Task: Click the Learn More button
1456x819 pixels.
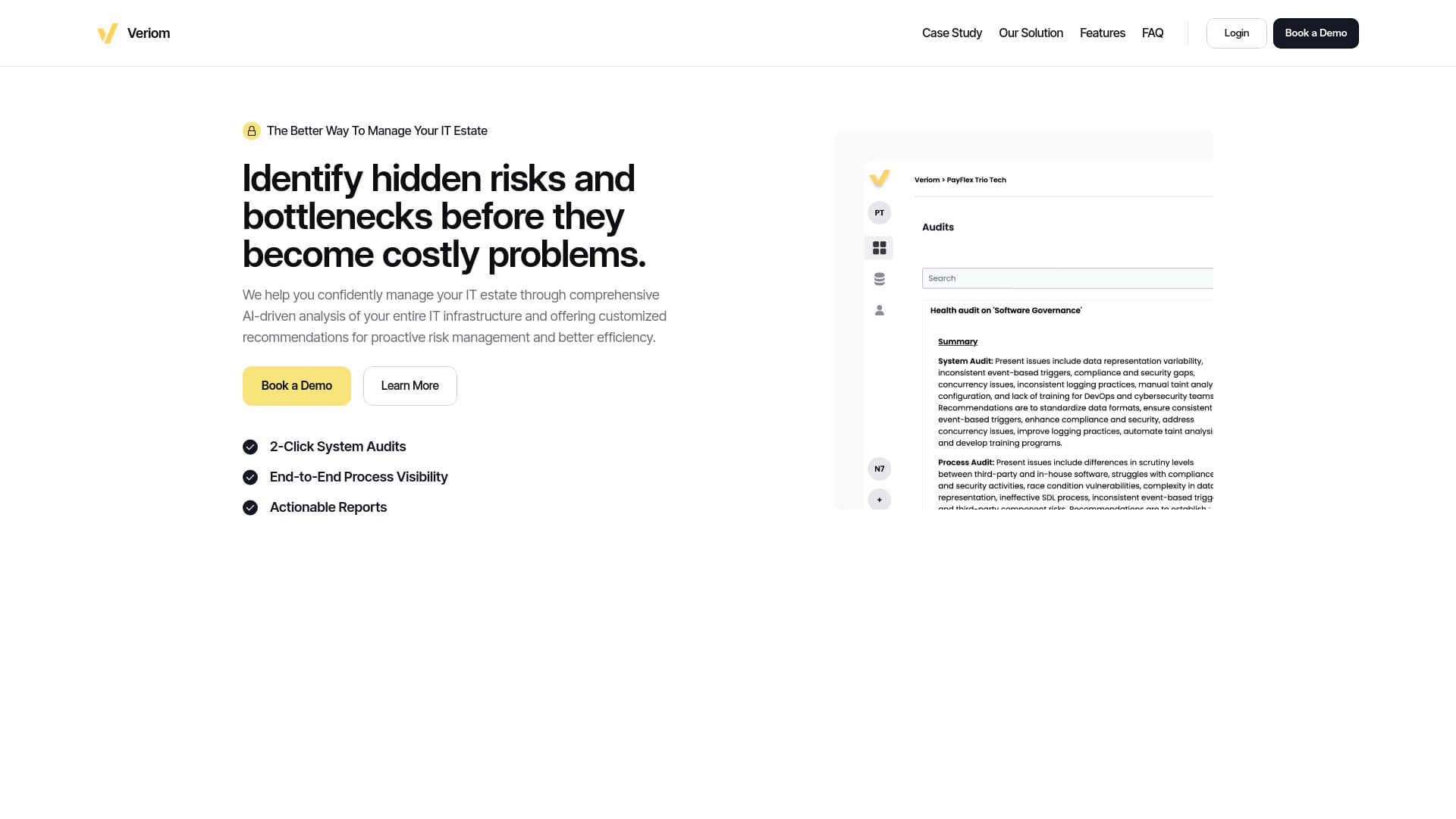Action: point(409,386)
